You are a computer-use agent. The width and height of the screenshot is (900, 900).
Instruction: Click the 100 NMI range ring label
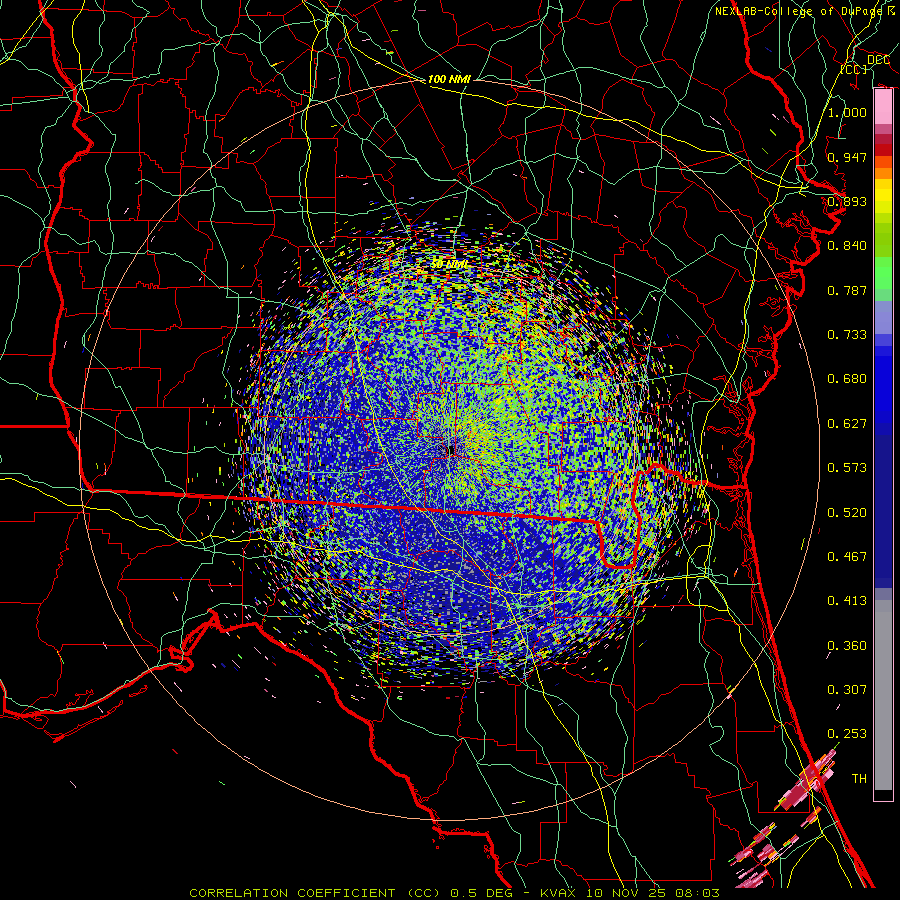tap(449, 79)
